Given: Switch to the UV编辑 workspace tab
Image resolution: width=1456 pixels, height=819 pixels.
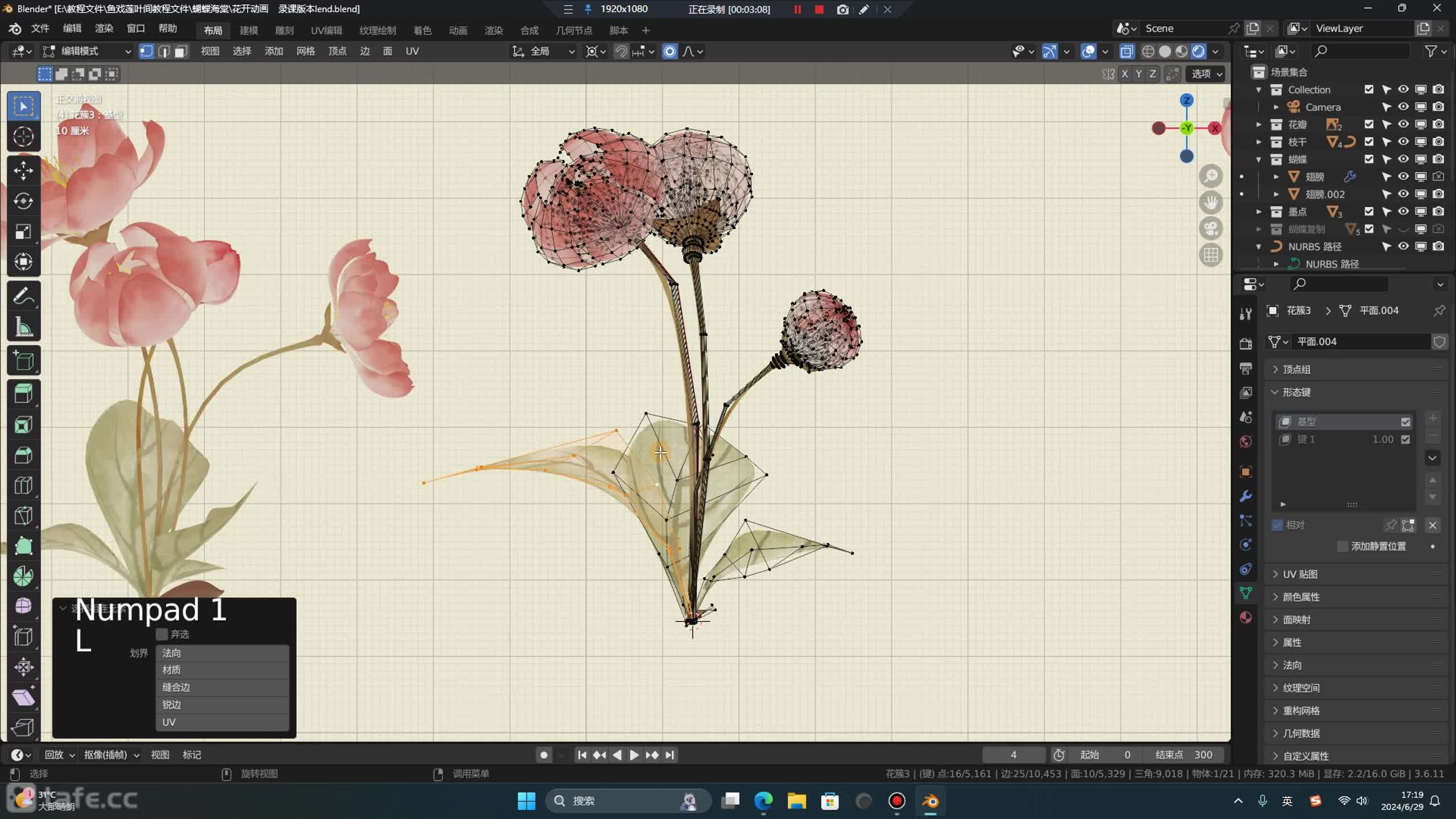Looking at the screenshot, I should [x=326, y=30].
